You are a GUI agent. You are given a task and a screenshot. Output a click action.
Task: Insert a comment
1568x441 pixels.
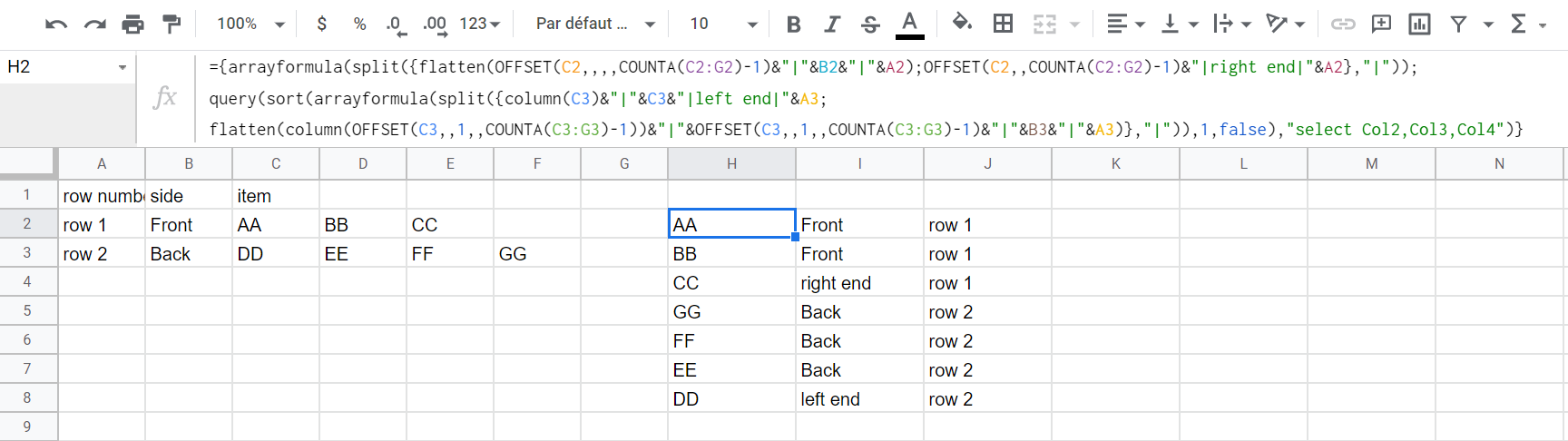click(x=1381, y=24)
